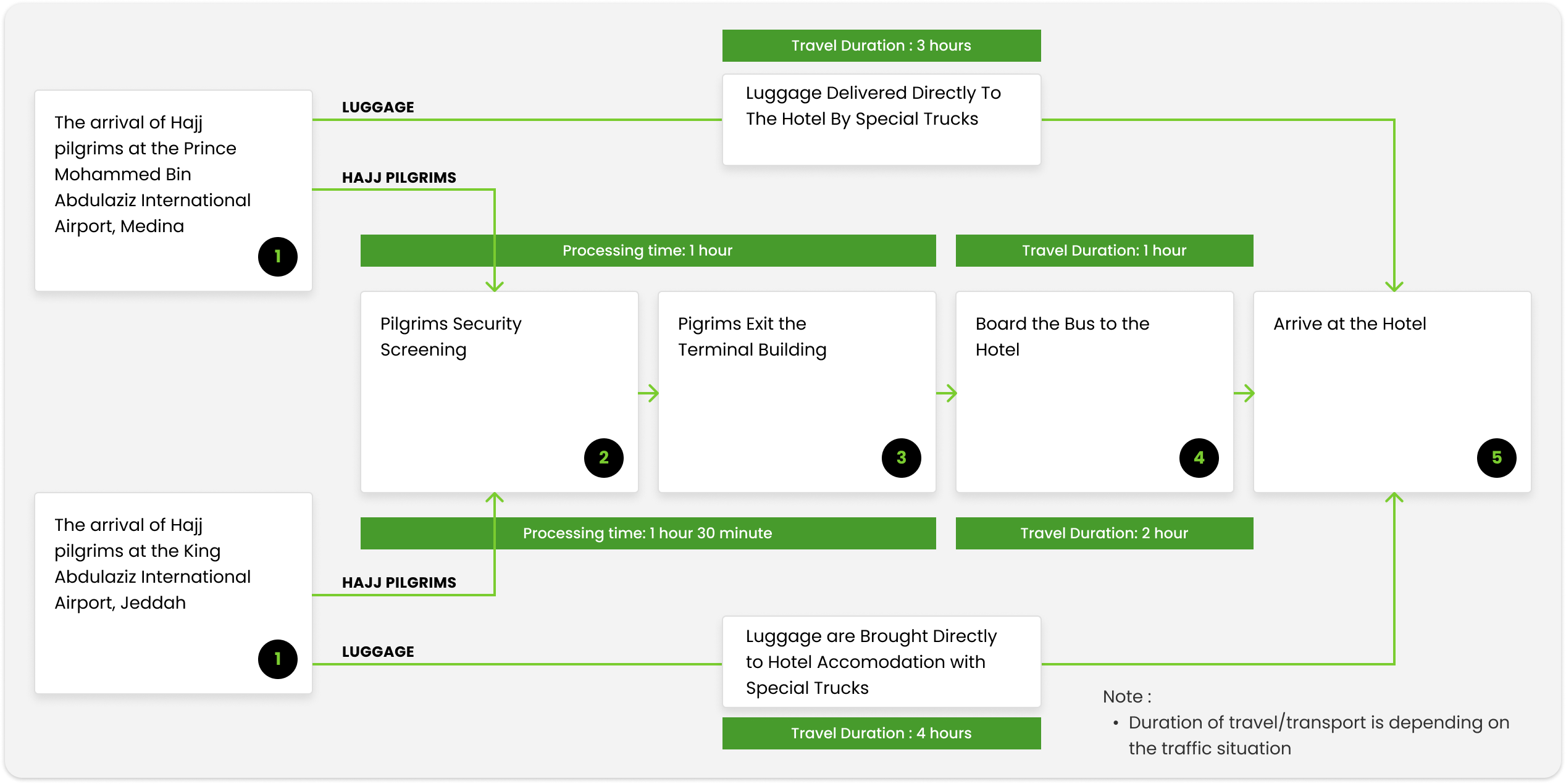Click the 'Travel Duration: 2 hour' banner
The height and width of the screenshot is (784, 1566).
pos(1104,533)
